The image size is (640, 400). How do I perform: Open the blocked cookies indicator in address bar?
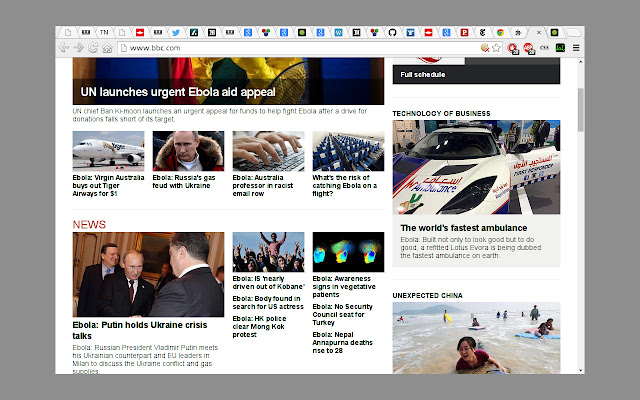(485, 48)
